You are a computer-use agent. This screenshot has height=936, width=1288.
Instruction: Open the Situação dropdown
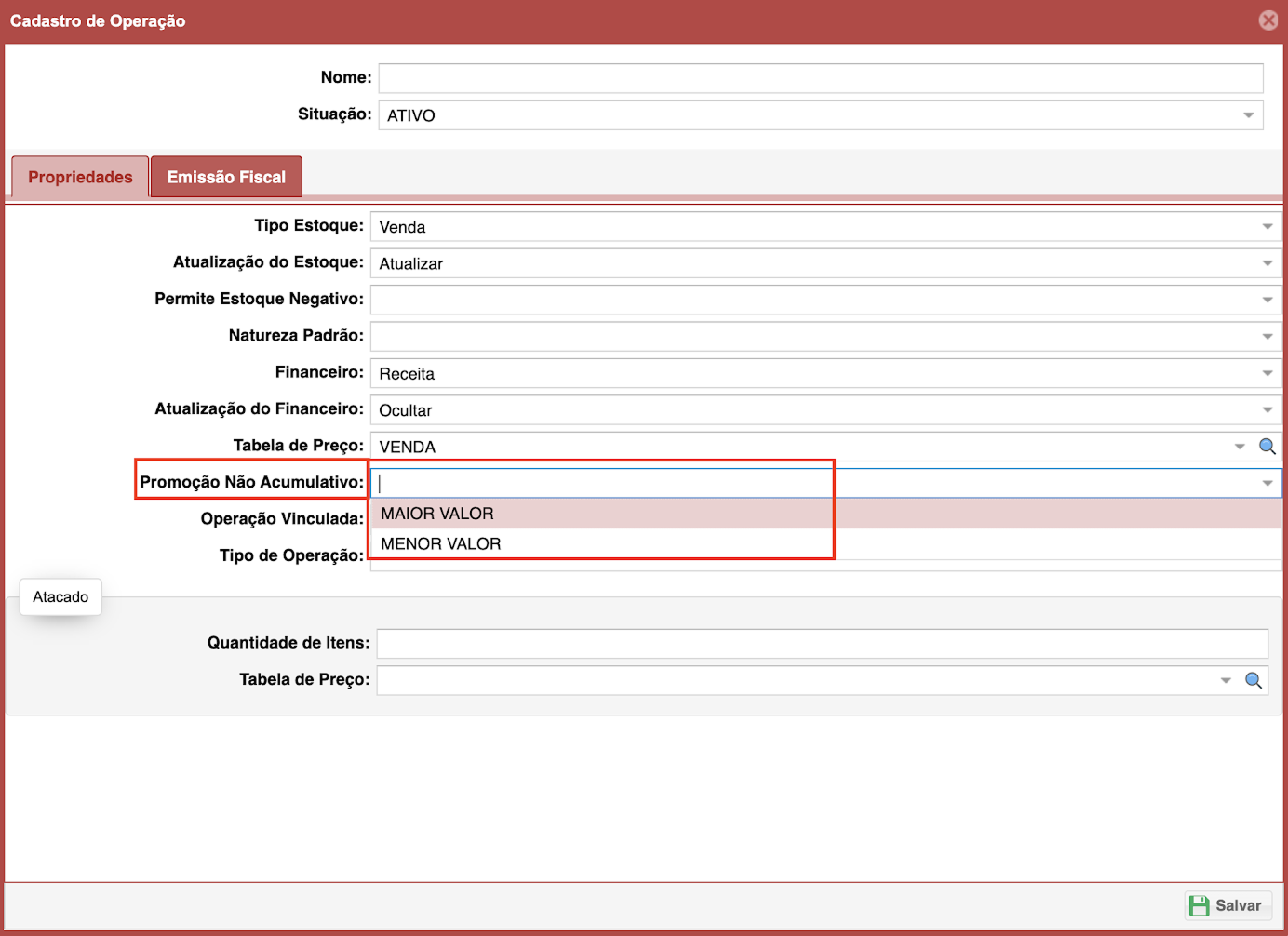tap(1248, 115)
